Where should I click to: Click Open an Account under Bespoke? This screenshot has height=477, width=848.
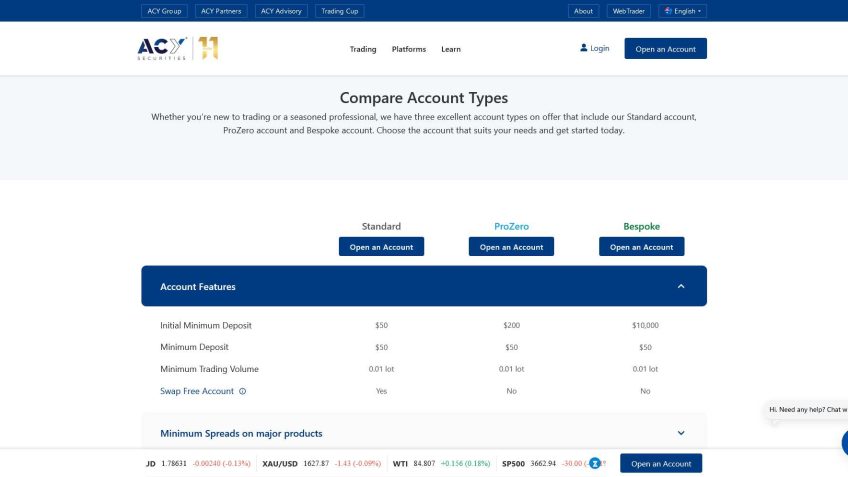pyautogui.click(x=641, y=247)
